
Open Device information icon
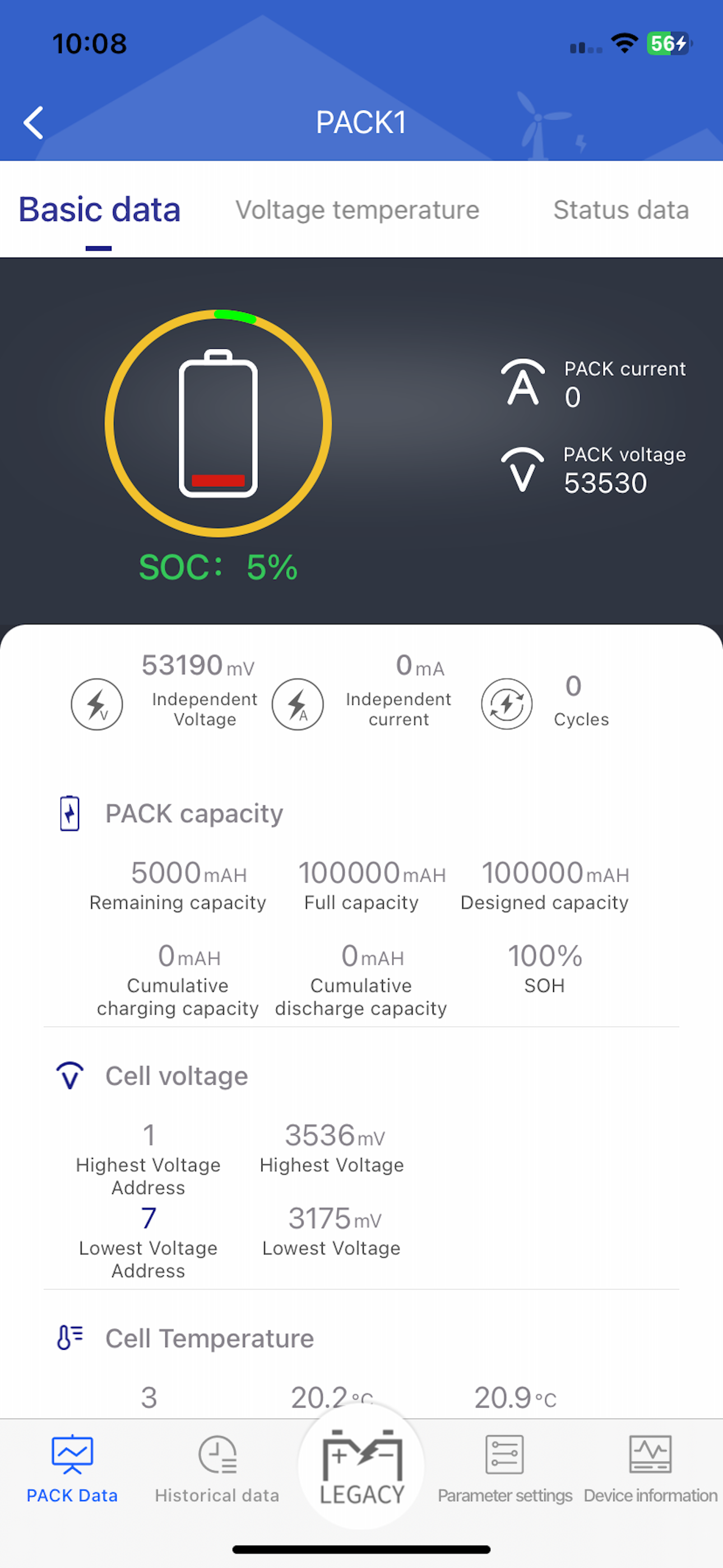(651, 1455)
